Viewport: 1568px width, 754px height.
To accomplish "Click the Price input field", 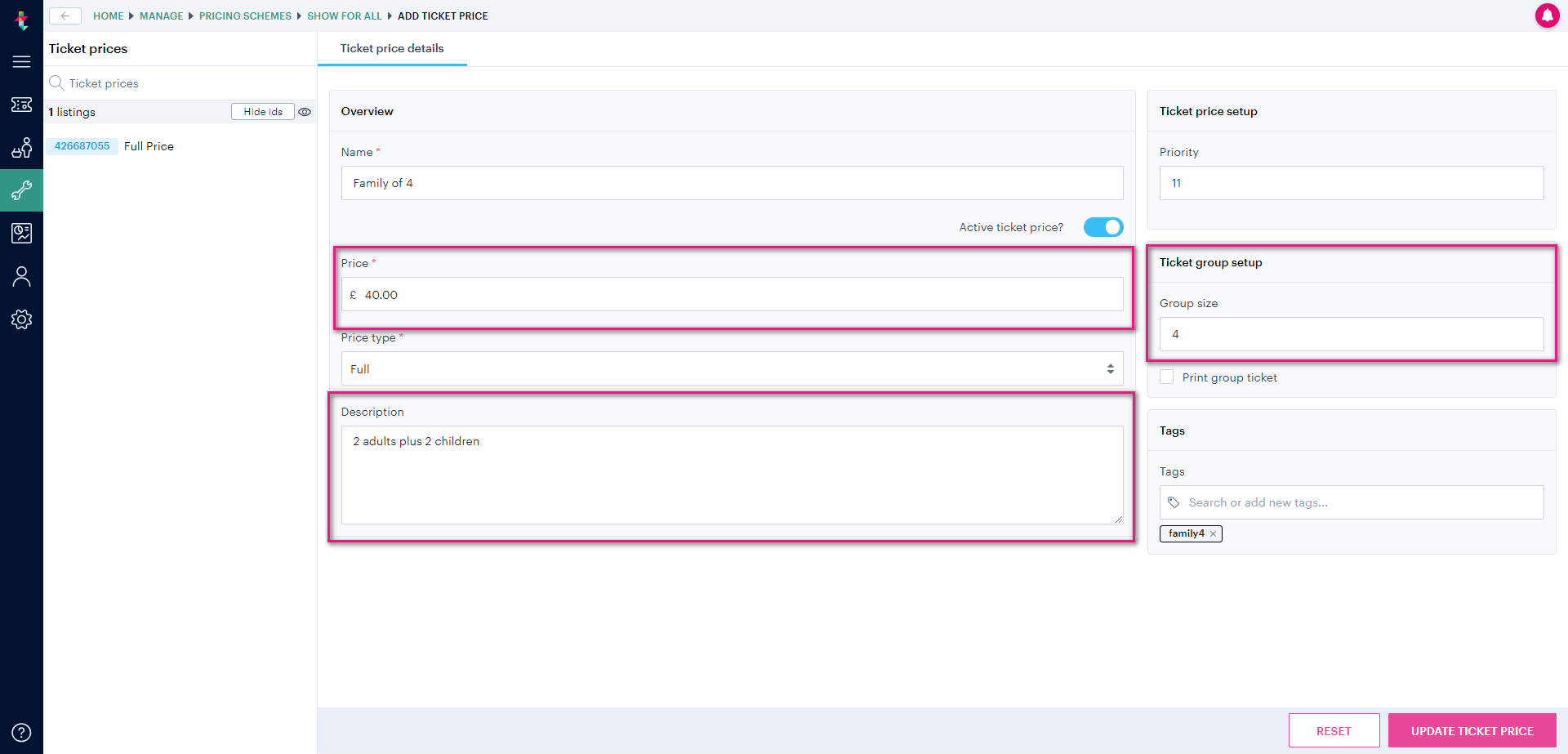I will coord(732,294).
